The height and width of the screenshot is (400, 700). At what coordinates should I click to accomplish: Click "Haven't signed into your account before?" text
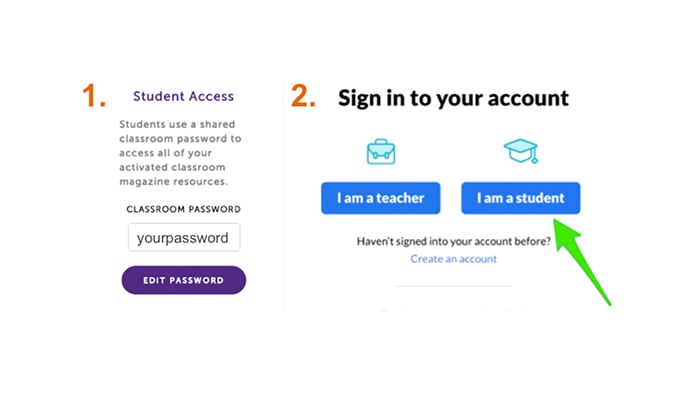[x=453, y=242]
